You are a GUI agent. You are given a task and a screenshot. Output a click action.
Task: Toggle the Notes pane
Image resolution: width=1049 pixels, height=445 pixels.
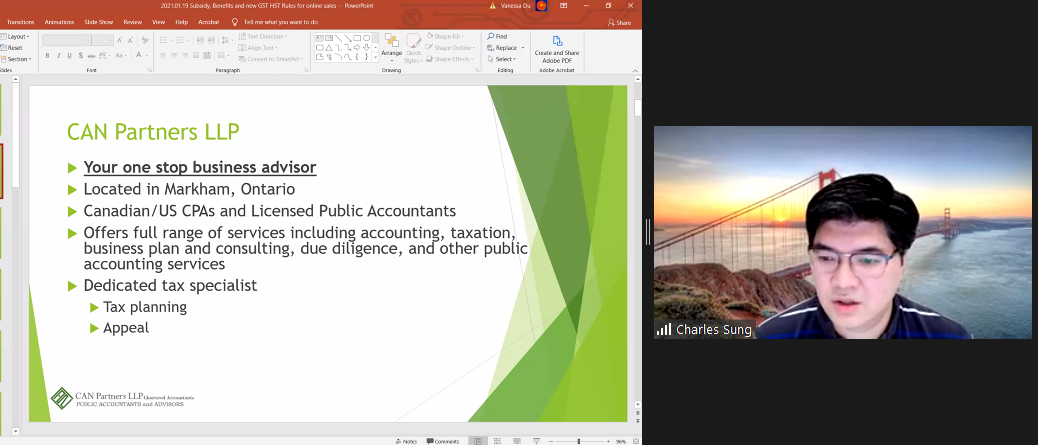click(407, 441)
